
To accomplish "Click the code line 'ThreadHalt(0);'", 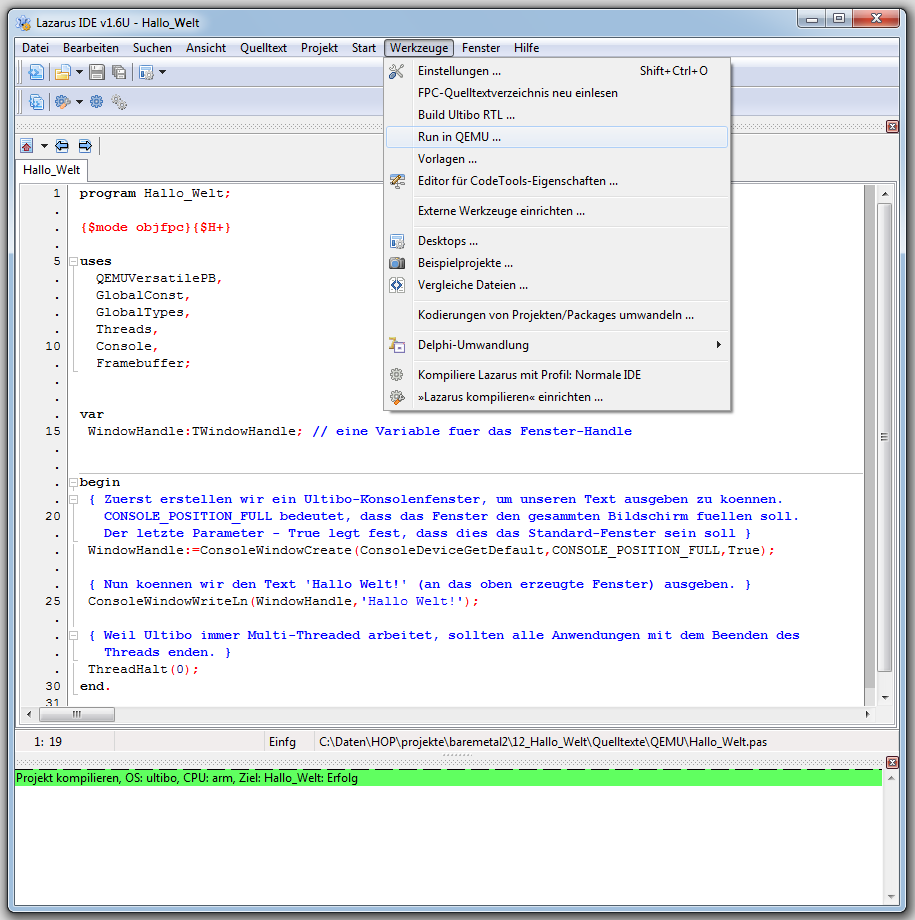I will [x=143, y=669].
